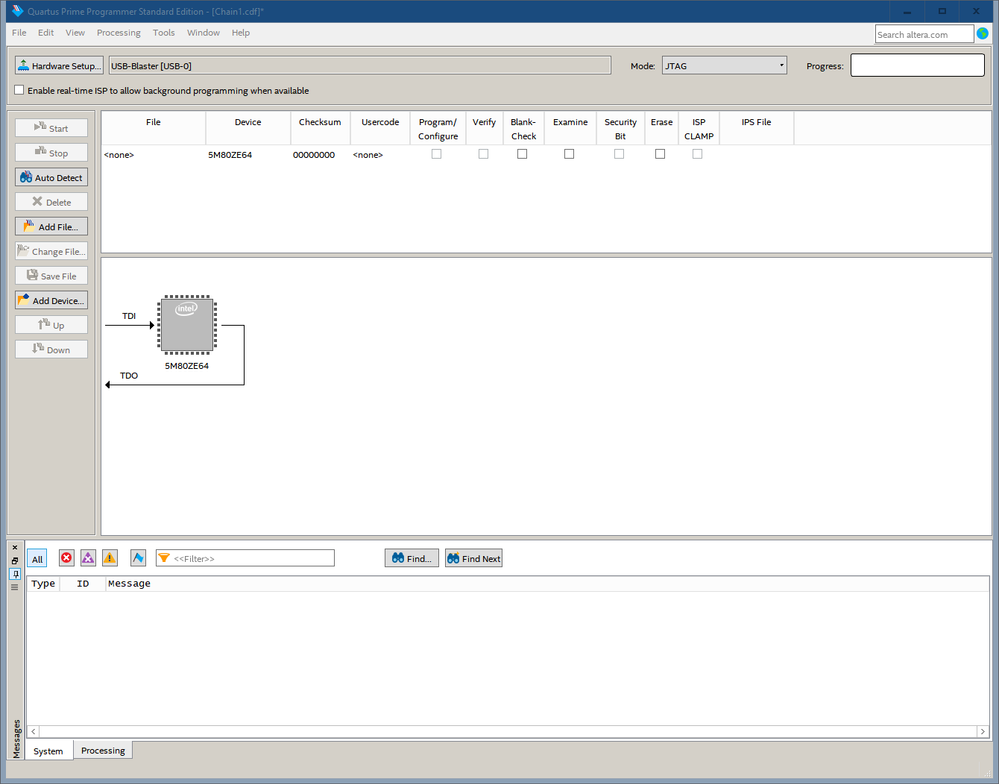Click the Checksum column header
Viewport: 999px width, 784px height.
tap(320, 128)
